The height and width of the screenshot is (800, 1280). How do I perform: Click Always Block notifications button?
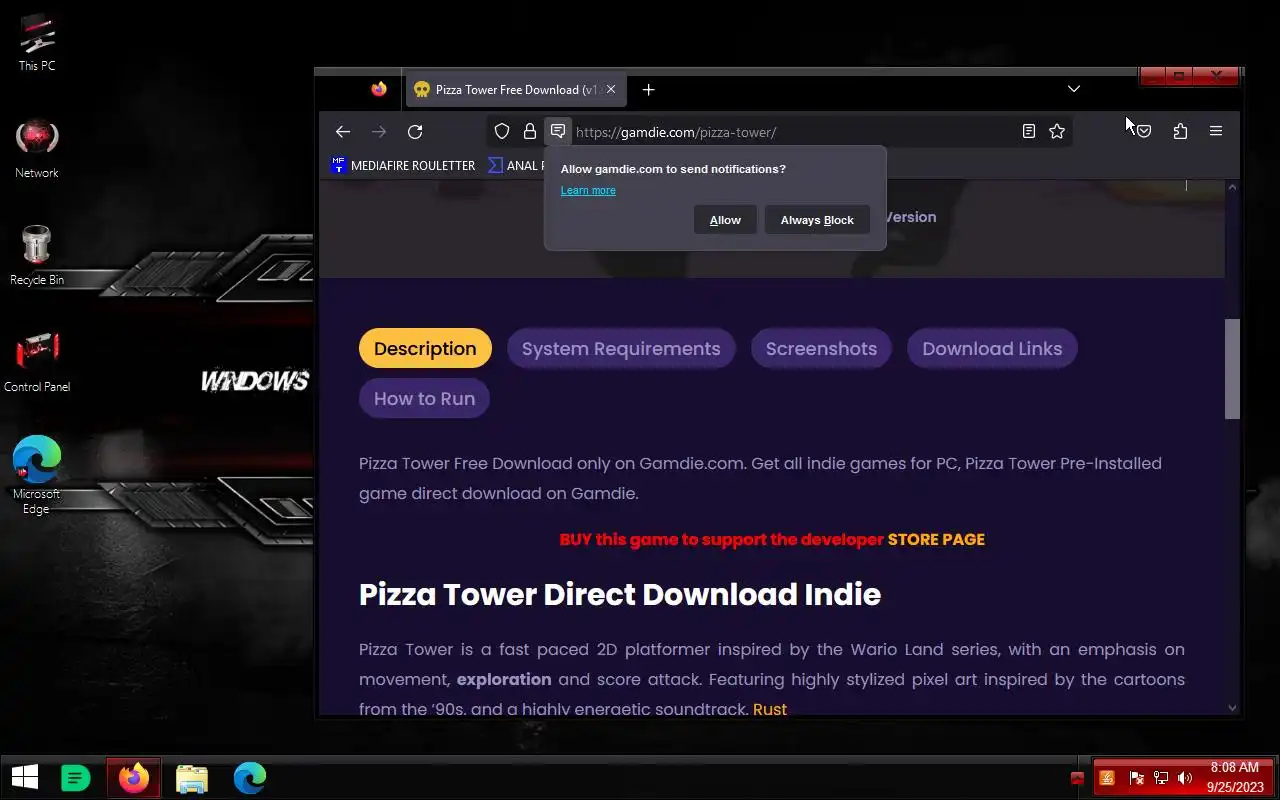817,220
